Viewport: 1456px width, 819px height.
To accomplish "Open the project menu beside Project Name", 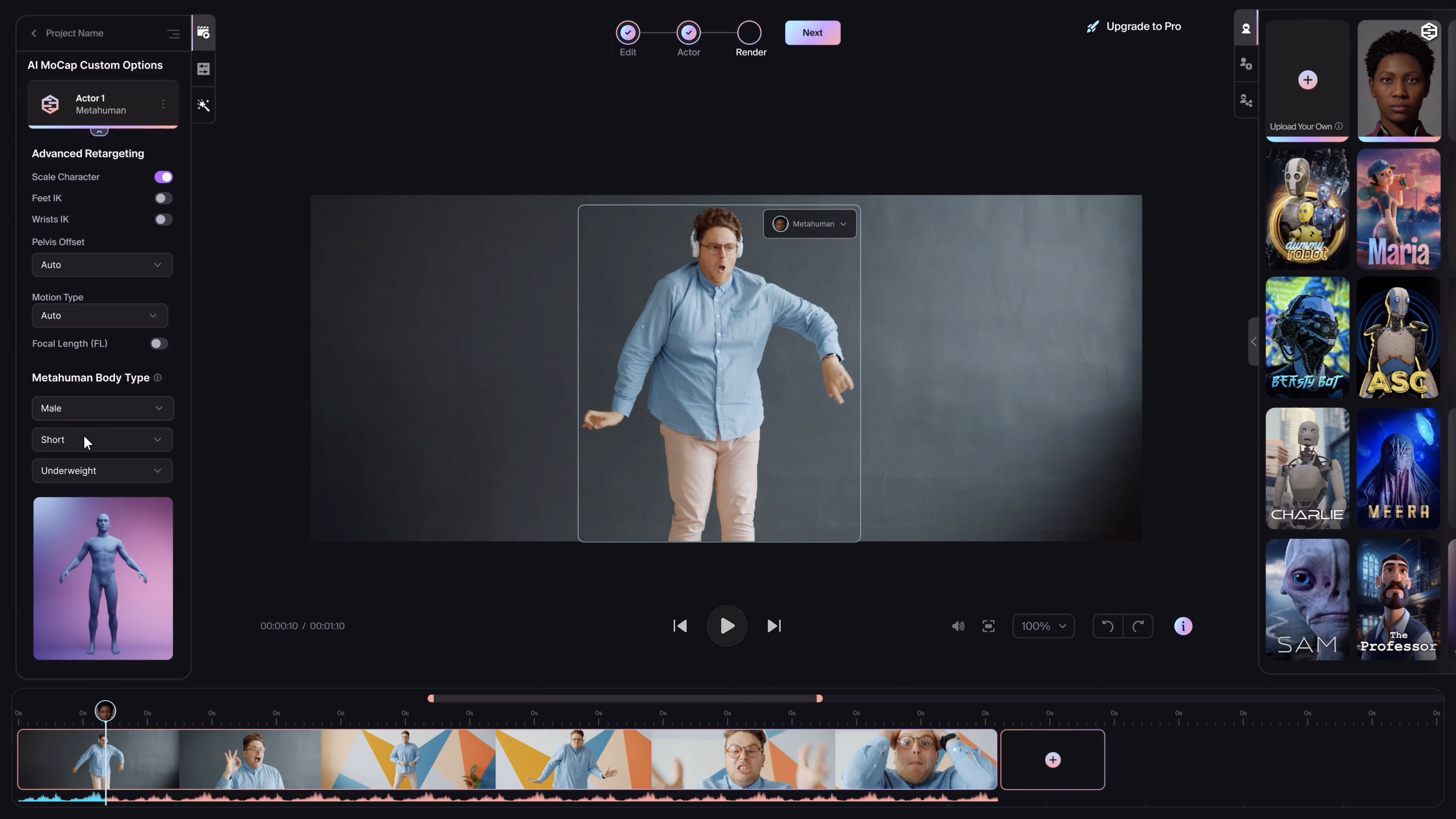I will point(173,33).
